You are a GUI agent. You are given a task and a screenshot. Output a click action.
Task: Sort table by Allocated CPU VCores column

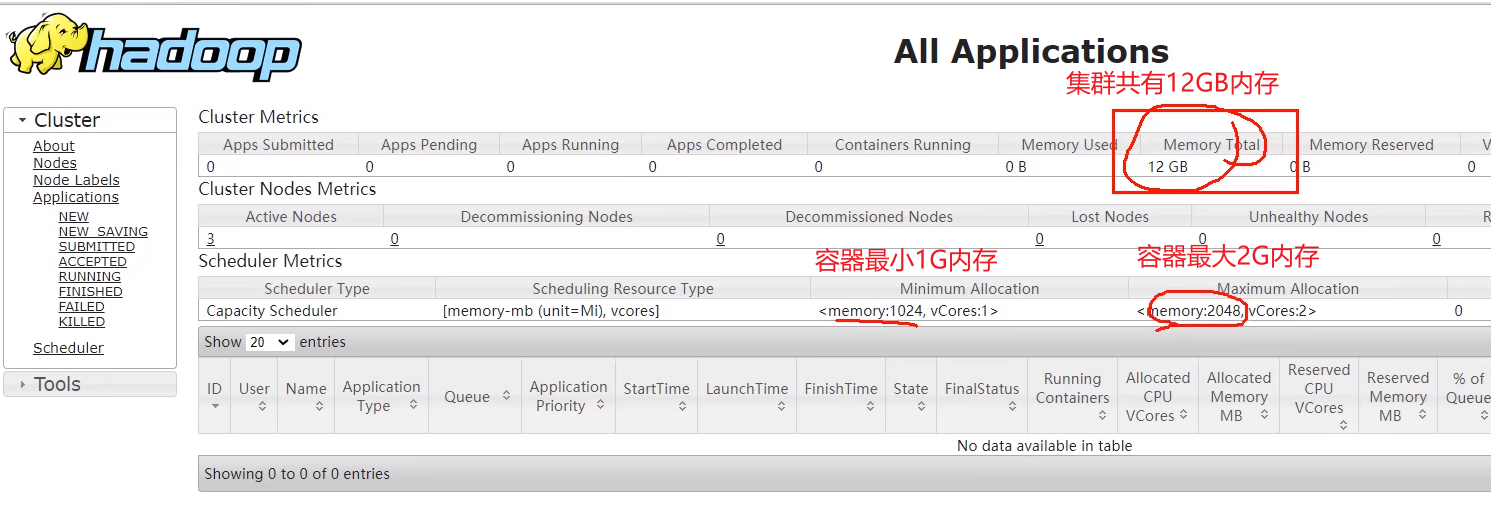[1158, 396]
